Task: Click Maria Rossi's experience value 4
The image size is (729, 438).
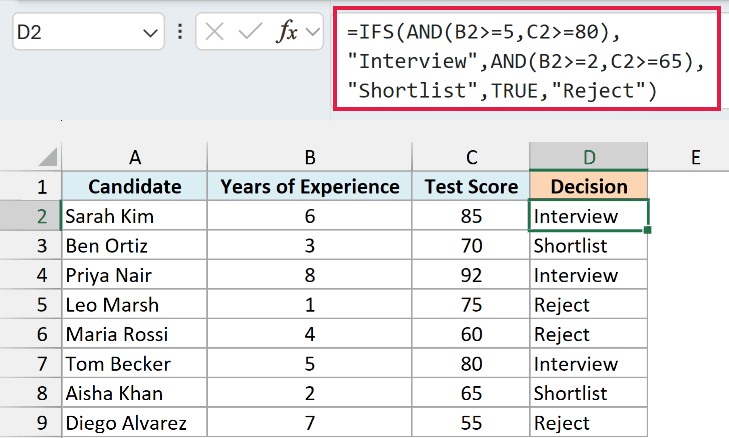Action: (310, 334)
